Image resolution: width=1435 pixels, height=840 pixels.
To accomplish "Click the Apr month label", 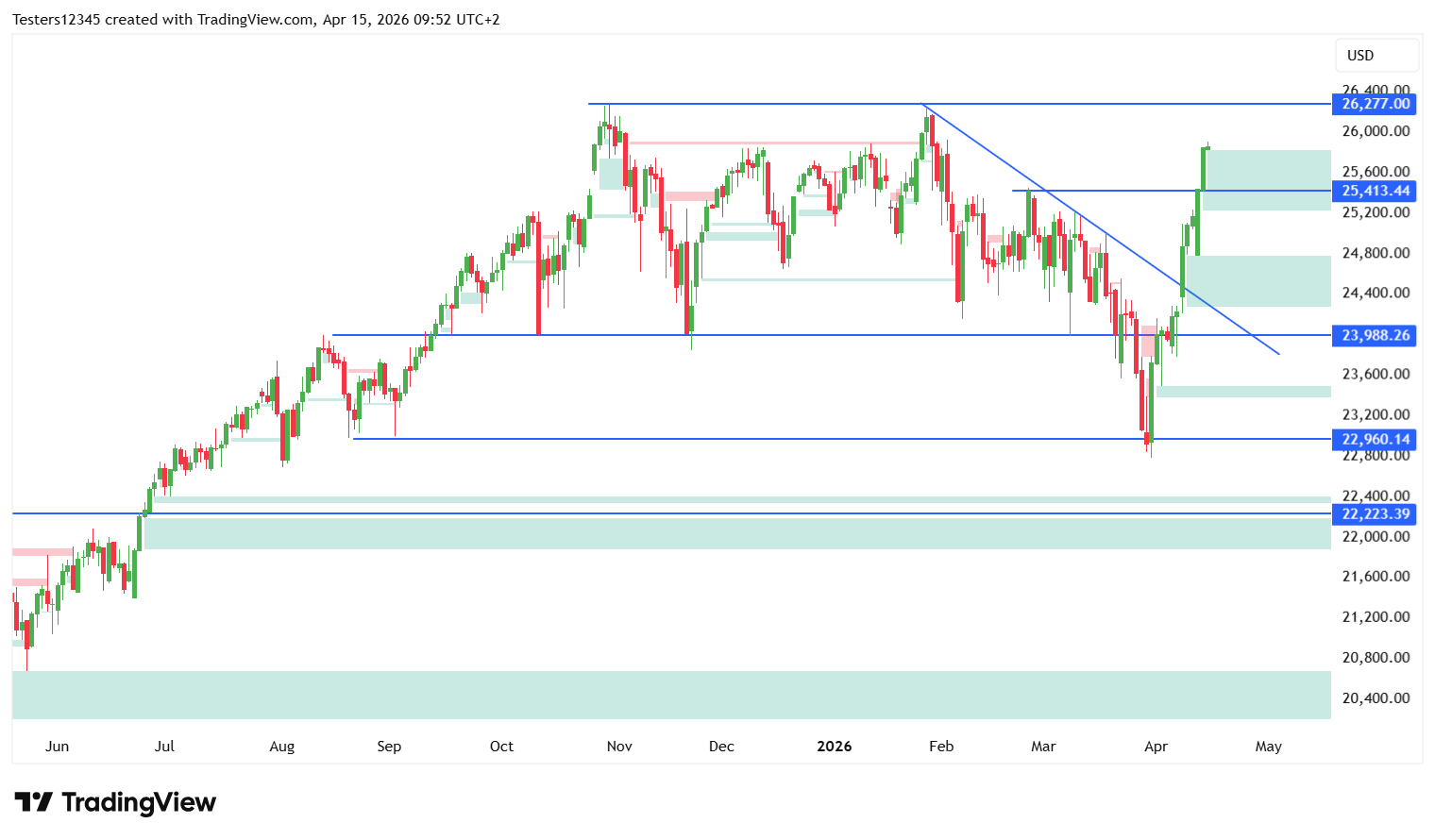I will pyautogui.click(x=1156, y=747).
